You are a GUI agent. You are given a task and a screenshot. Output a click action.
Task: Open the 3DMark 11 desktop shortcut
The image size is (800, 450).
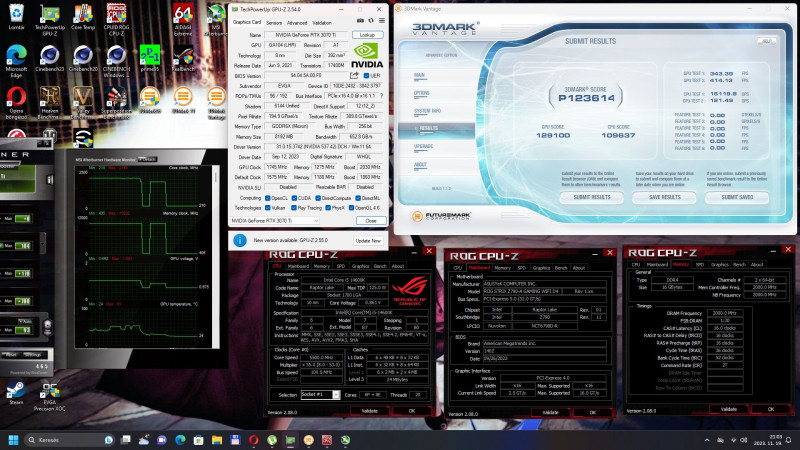[x=183, y=100]
